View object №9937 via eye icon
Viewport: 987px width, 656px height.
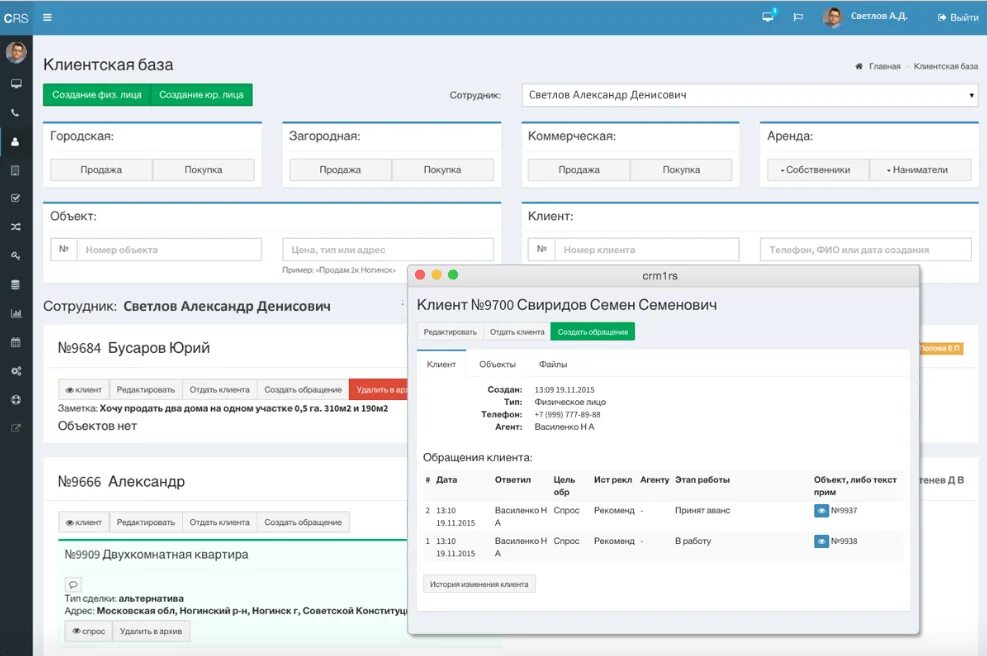(821, 511)
